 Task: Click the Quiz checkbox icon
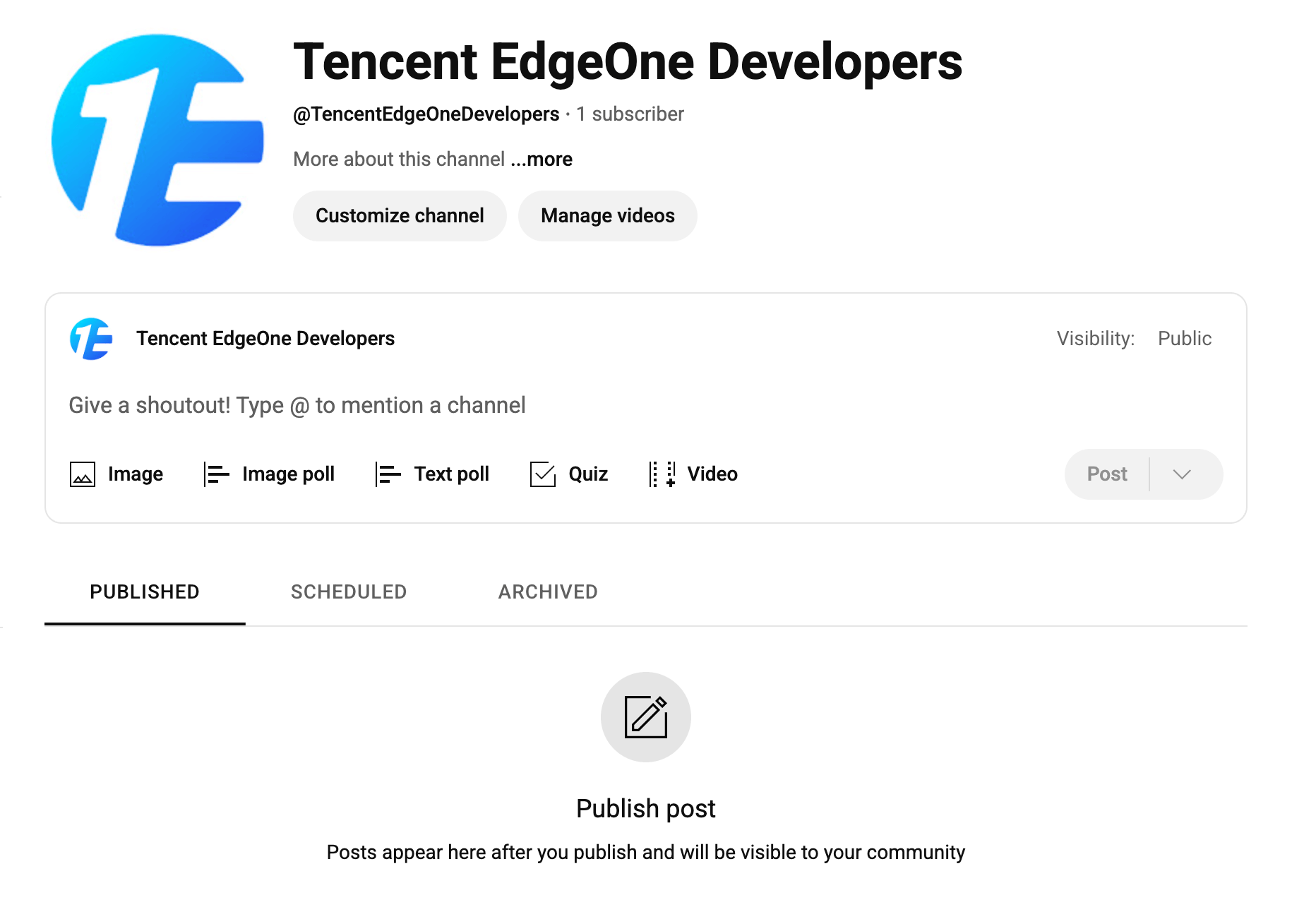[x=543, y=474]
